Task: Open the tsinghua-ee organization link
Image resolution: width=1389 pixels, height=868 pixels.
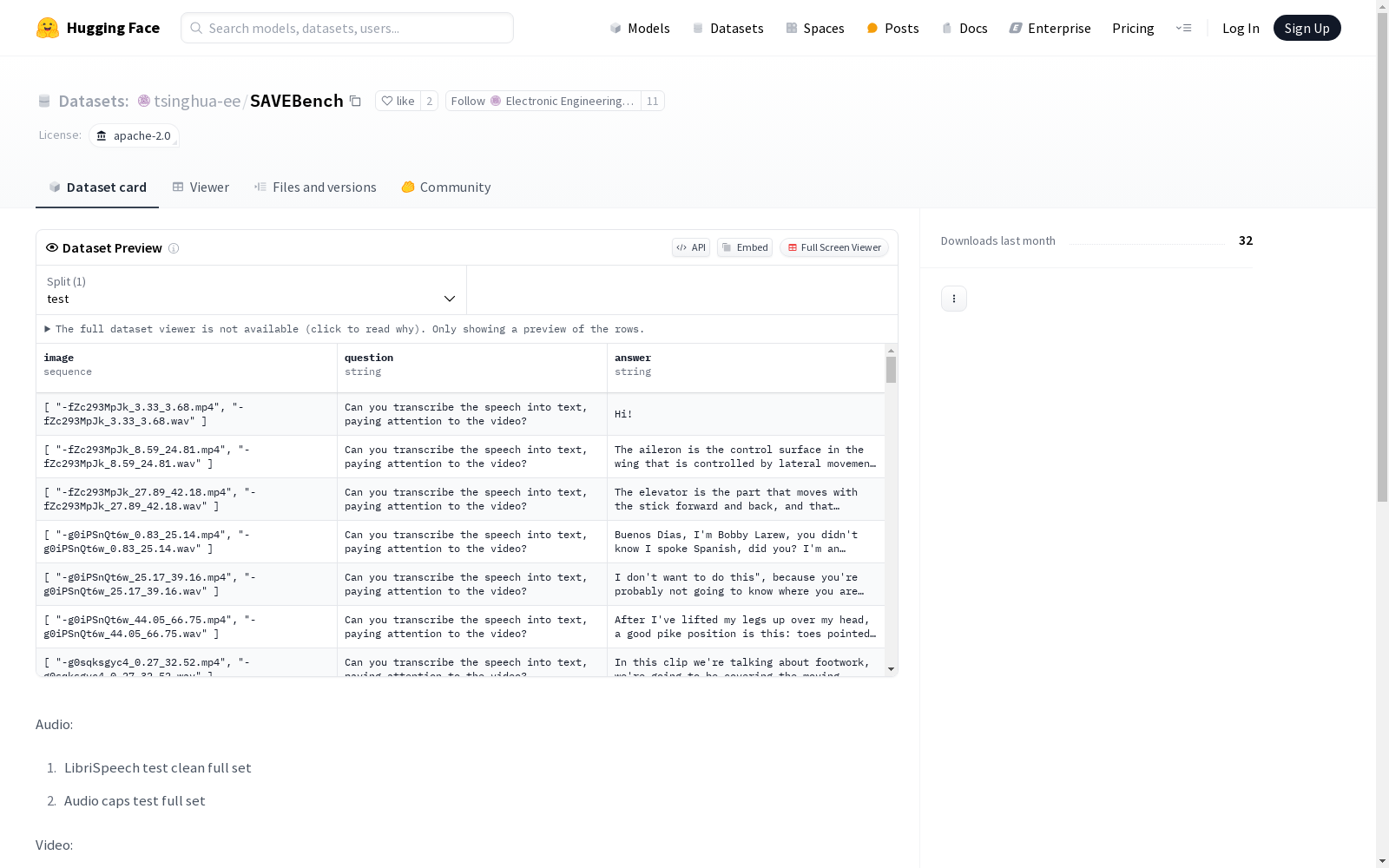Action: pos(197,101)
